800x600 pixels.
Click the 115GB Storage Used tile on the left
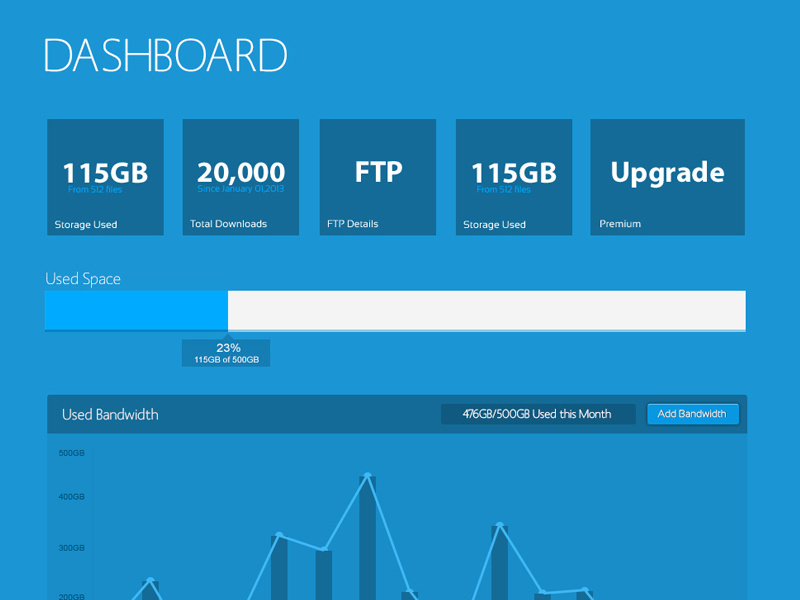click(x=105, y=176)
